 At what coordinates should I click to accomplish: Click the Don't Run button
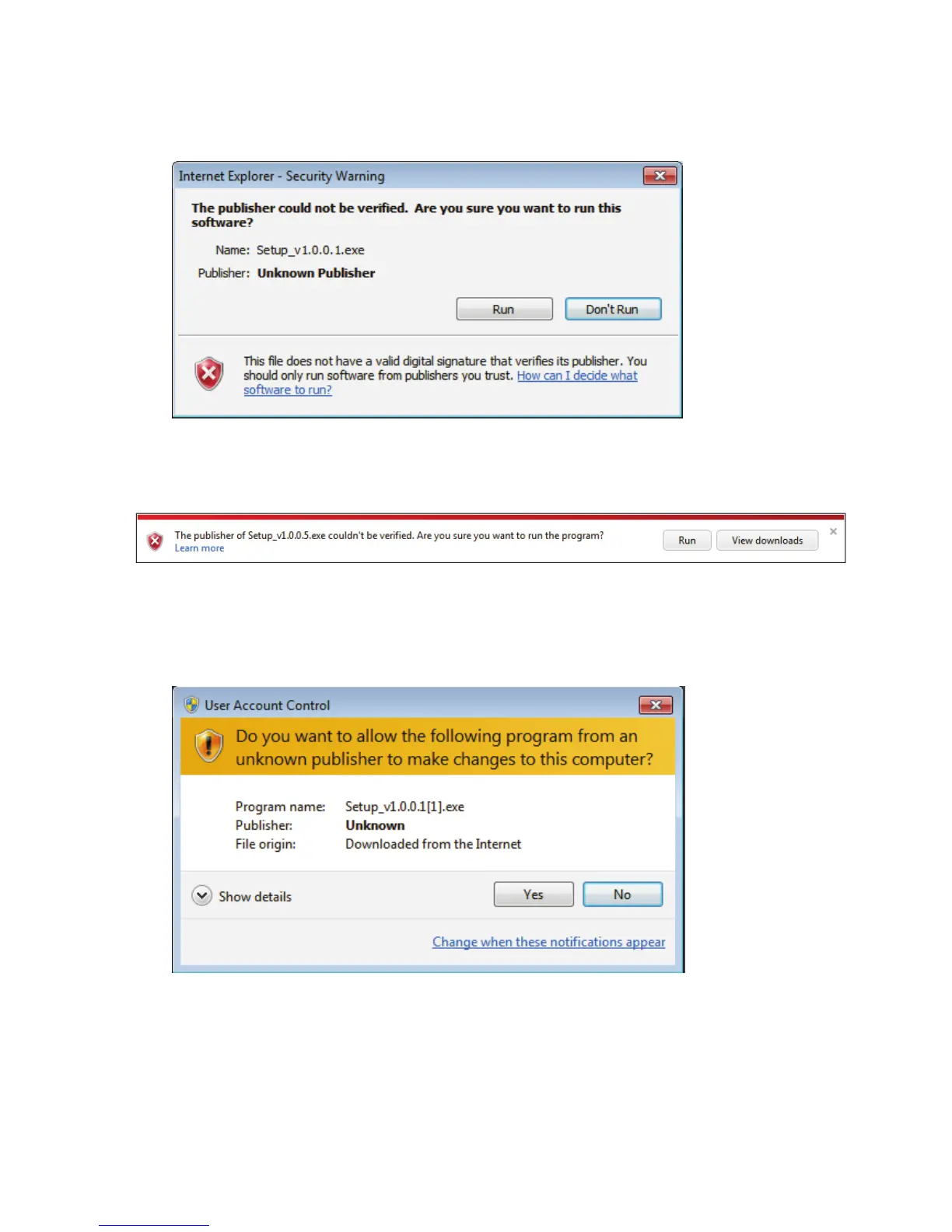coord(613,309)
